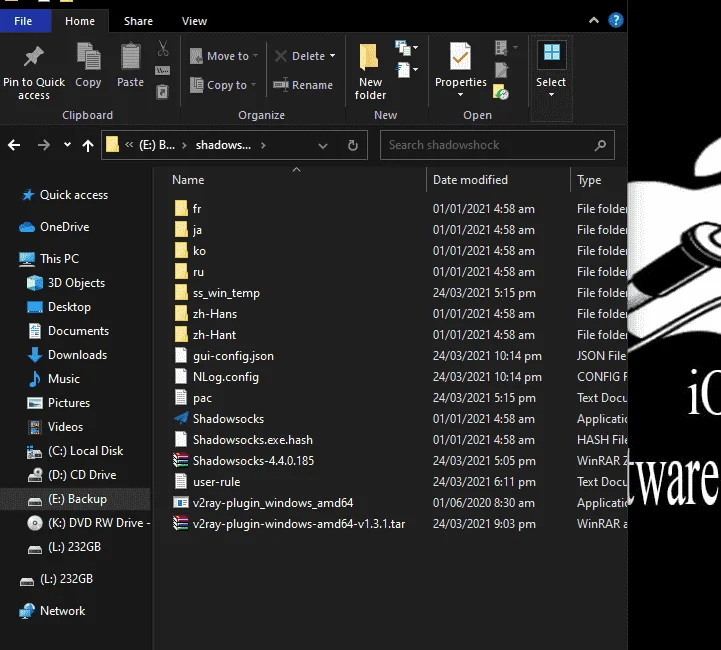Pin folder to Quick access
This screenshot has height=650, width=721.
point(34,73)
